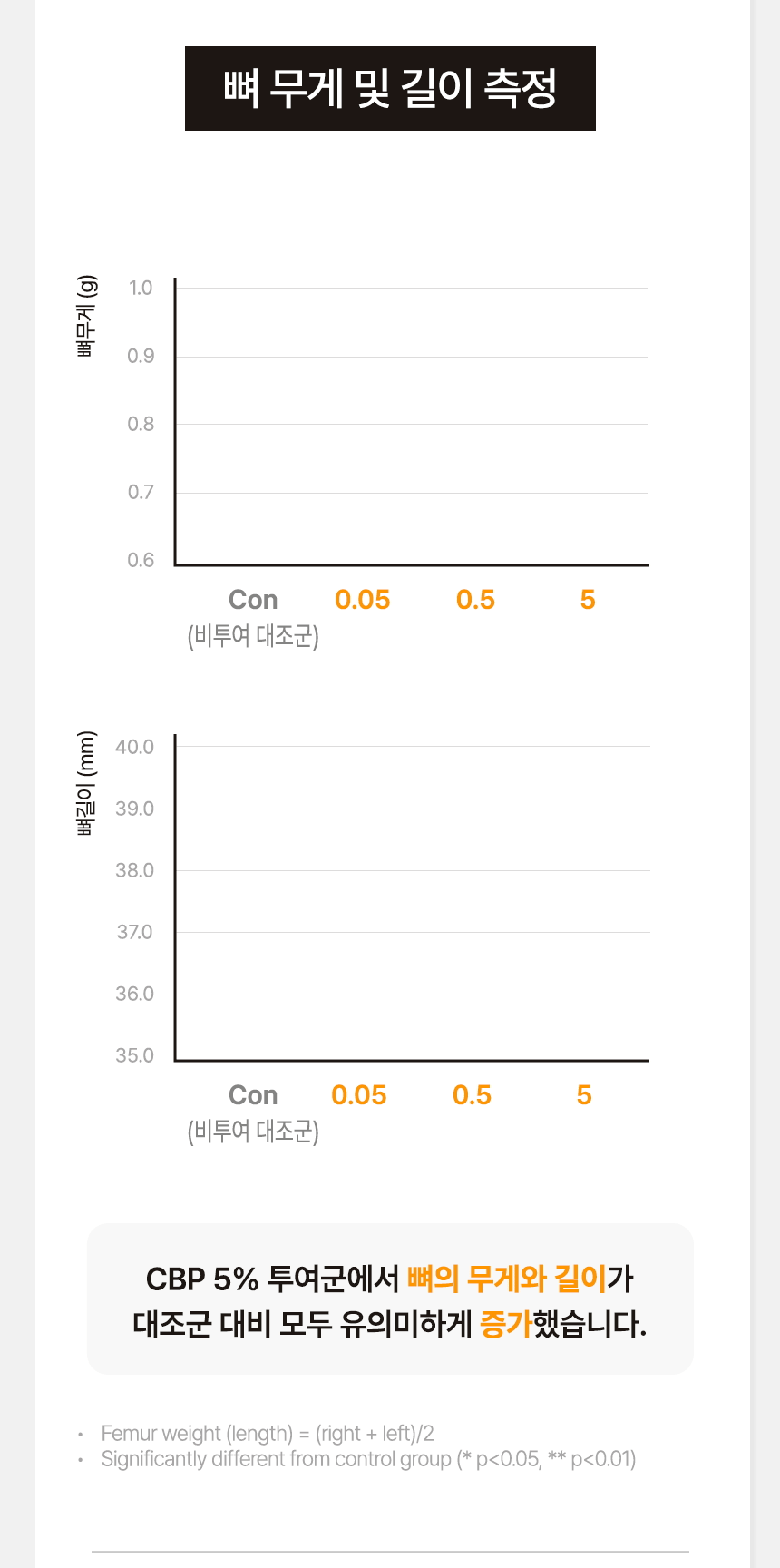Screen dimensions: 780x1568
Task: Click the Significantly different from control footnote
Action: tap(368, 1459)
